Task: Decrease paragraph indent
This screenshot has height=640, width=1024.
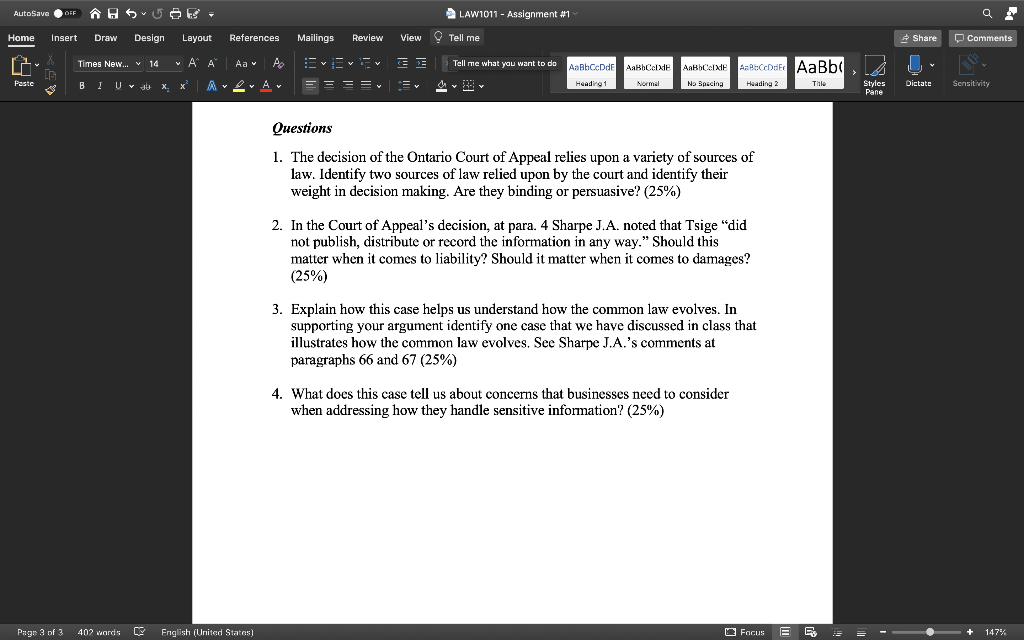Action: 402,63
